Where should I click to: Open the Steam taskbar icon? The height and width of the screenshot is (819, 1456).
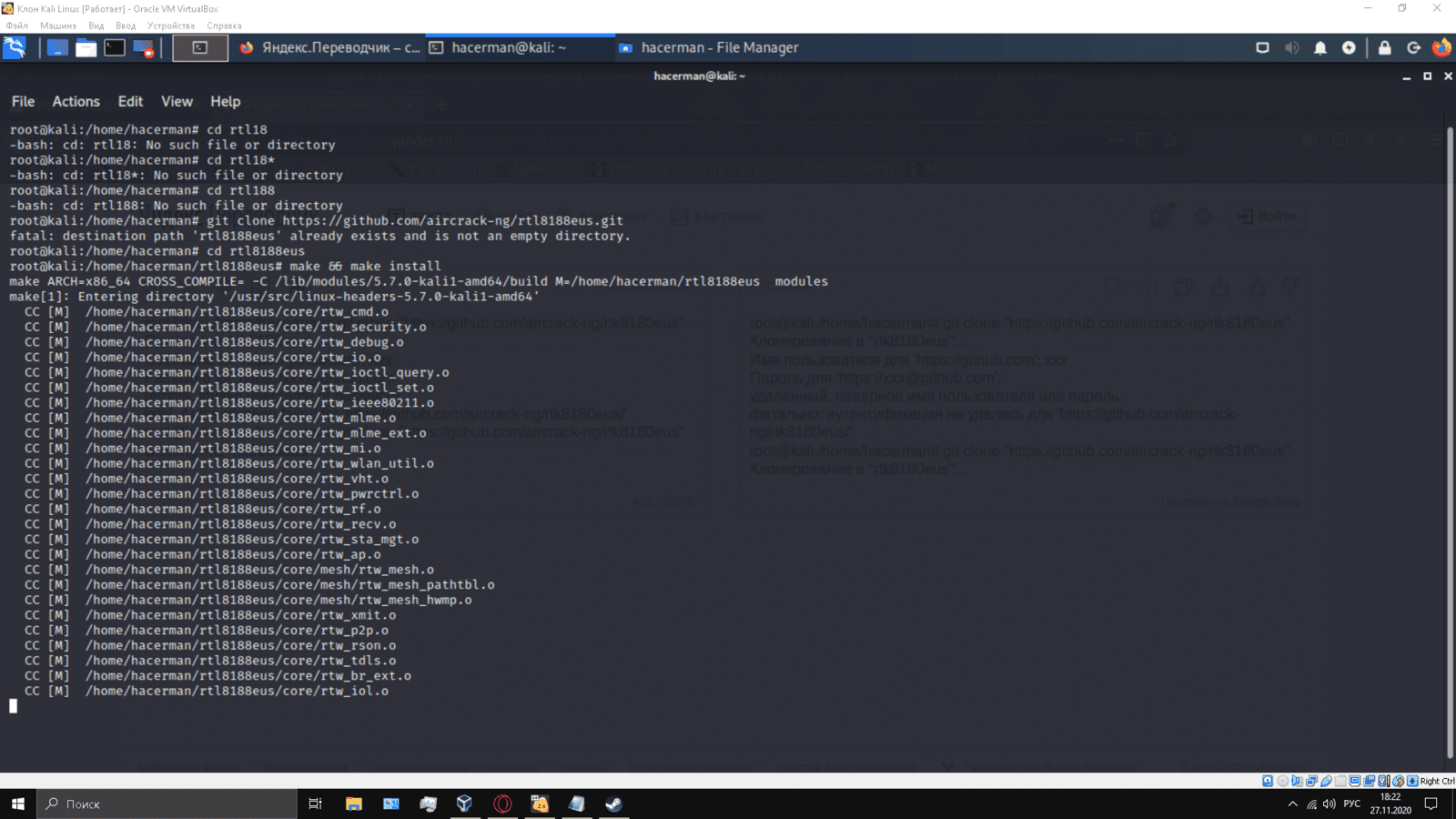(614, 804)
